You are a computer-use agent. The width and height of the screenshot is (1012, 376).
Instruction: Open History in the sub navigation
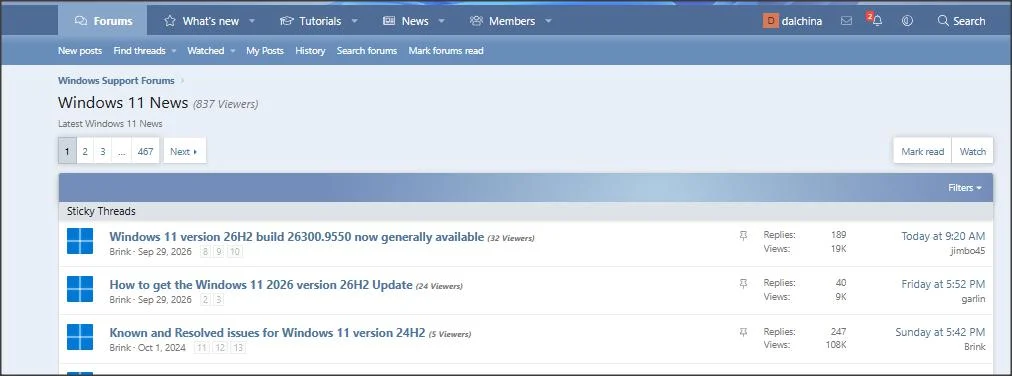[x=310, y=50]
